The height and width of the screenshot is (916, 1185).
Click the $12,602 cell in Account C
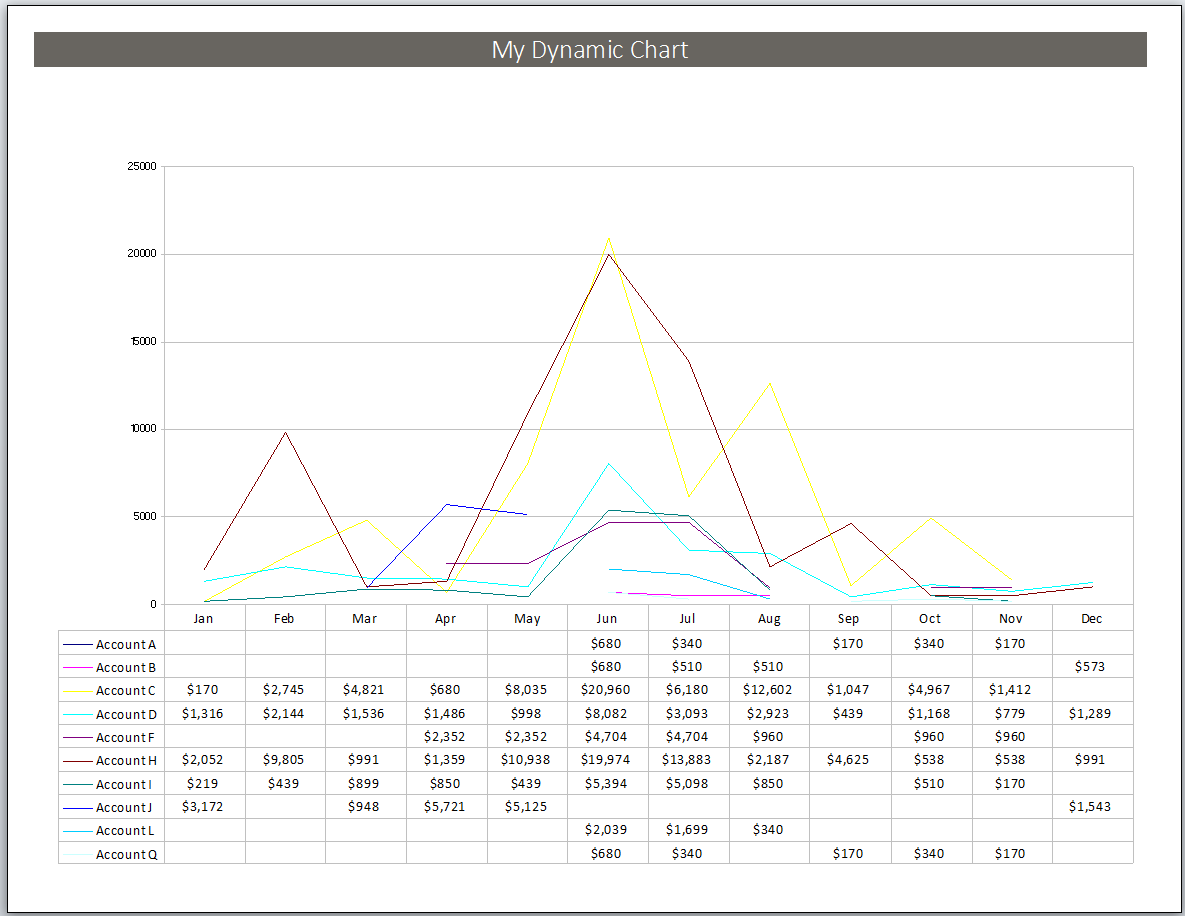point(767,690)
